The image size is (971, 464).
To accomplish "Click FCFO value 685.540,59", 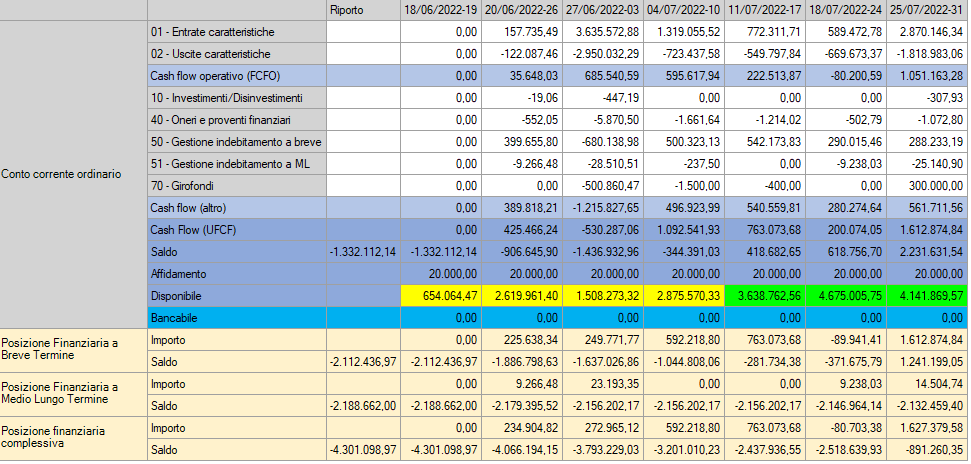I will [x=603, y=76].
